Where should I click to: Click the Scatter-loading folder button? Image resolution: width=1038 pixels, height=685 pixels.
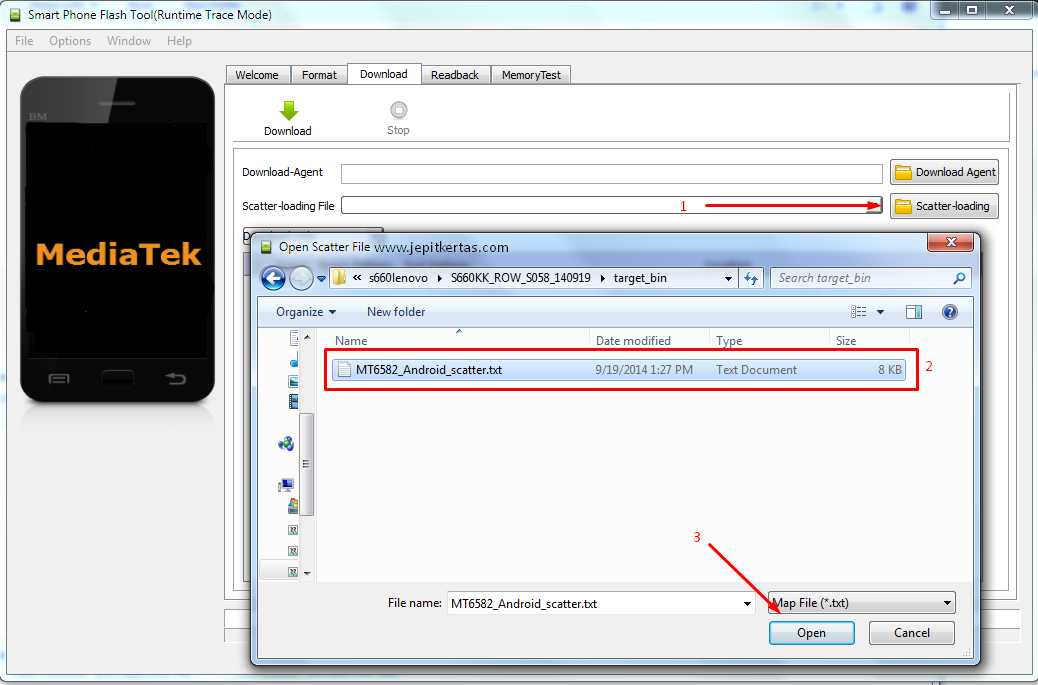(944, 206)
